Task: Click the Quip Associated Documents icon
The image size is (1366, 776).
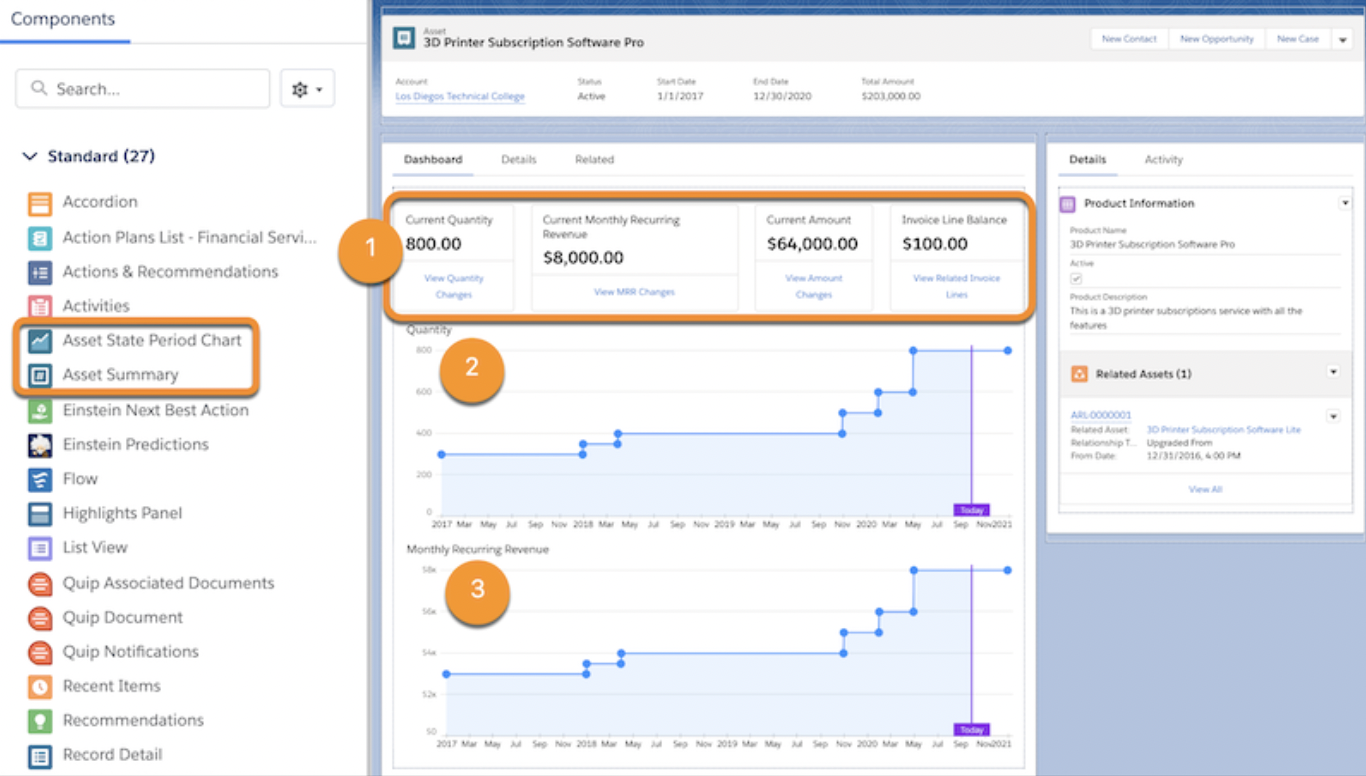Action: click(40, 584)
